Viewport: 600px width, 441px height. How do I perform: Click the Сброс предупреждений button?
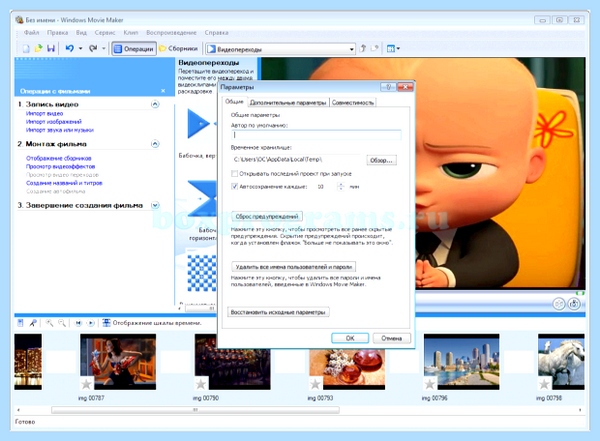267,216
